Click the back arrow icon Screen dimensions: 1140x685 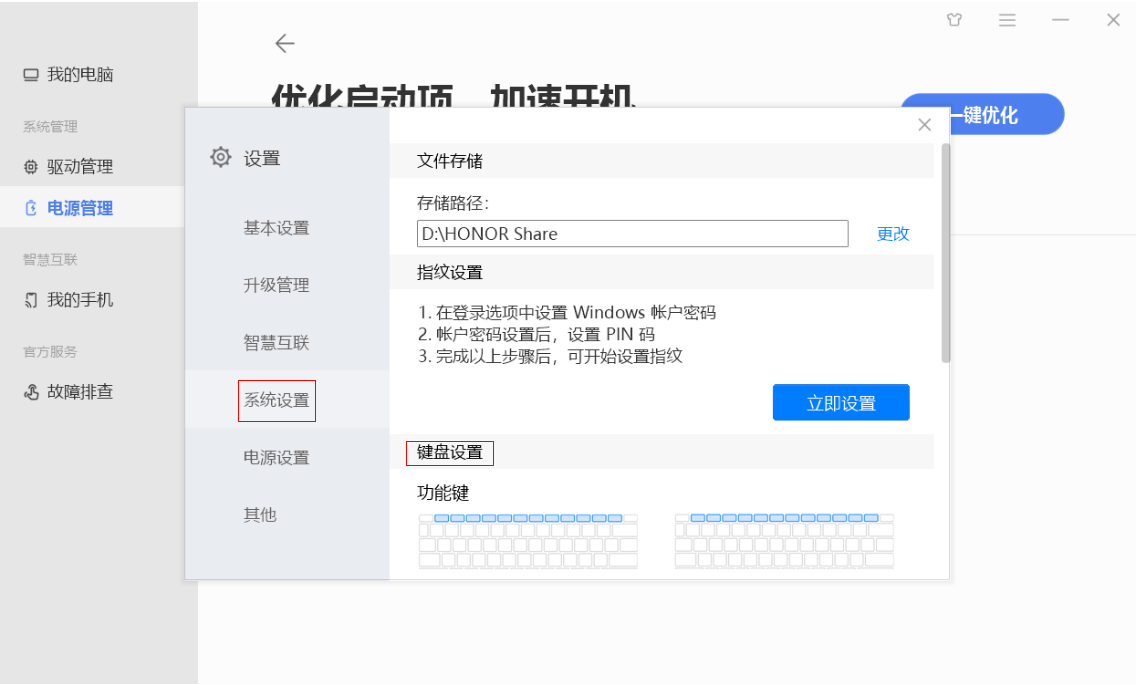pyautogui.click(x=285, y=43)
